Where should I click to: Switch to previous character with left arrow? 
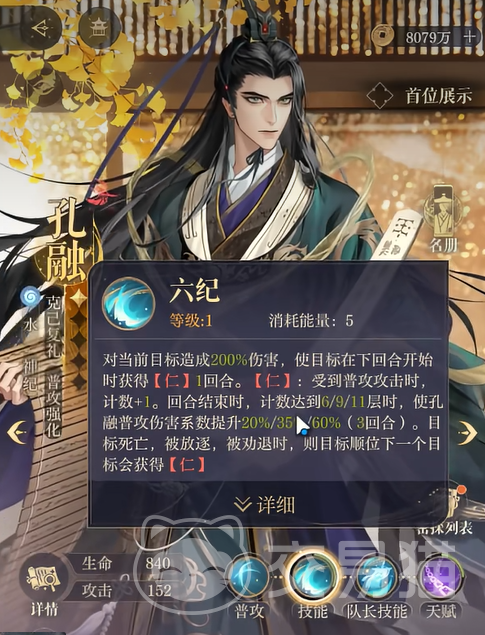17,432
